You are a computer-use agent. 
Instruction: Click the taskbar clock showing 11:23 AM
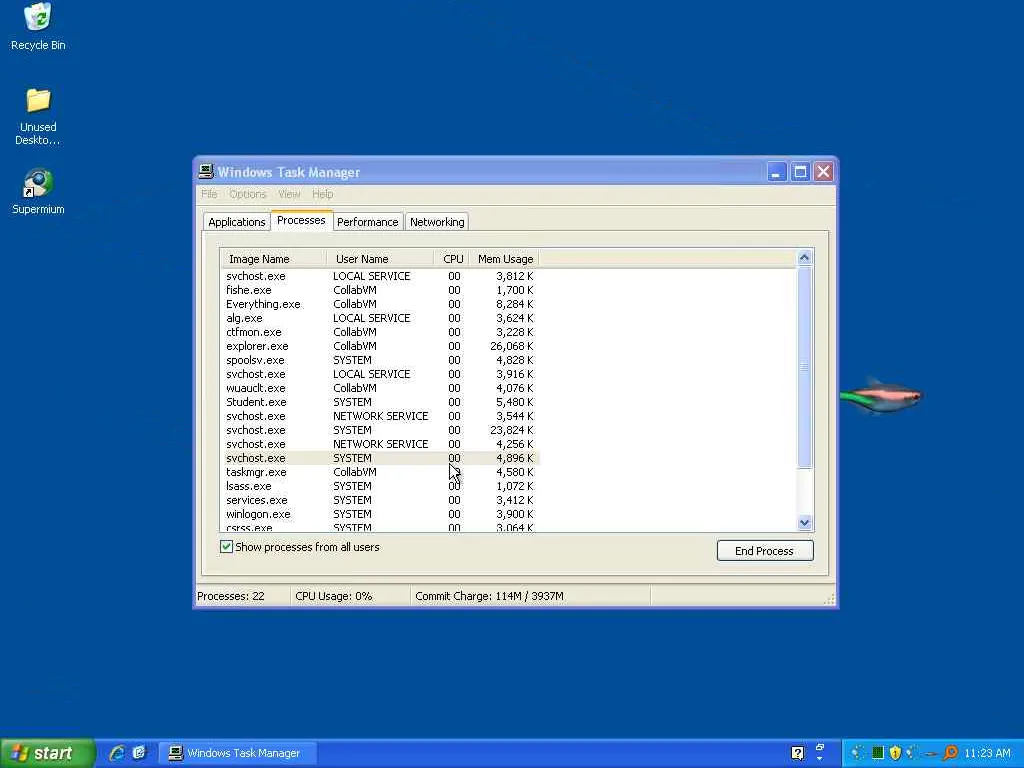coord(987,753)
